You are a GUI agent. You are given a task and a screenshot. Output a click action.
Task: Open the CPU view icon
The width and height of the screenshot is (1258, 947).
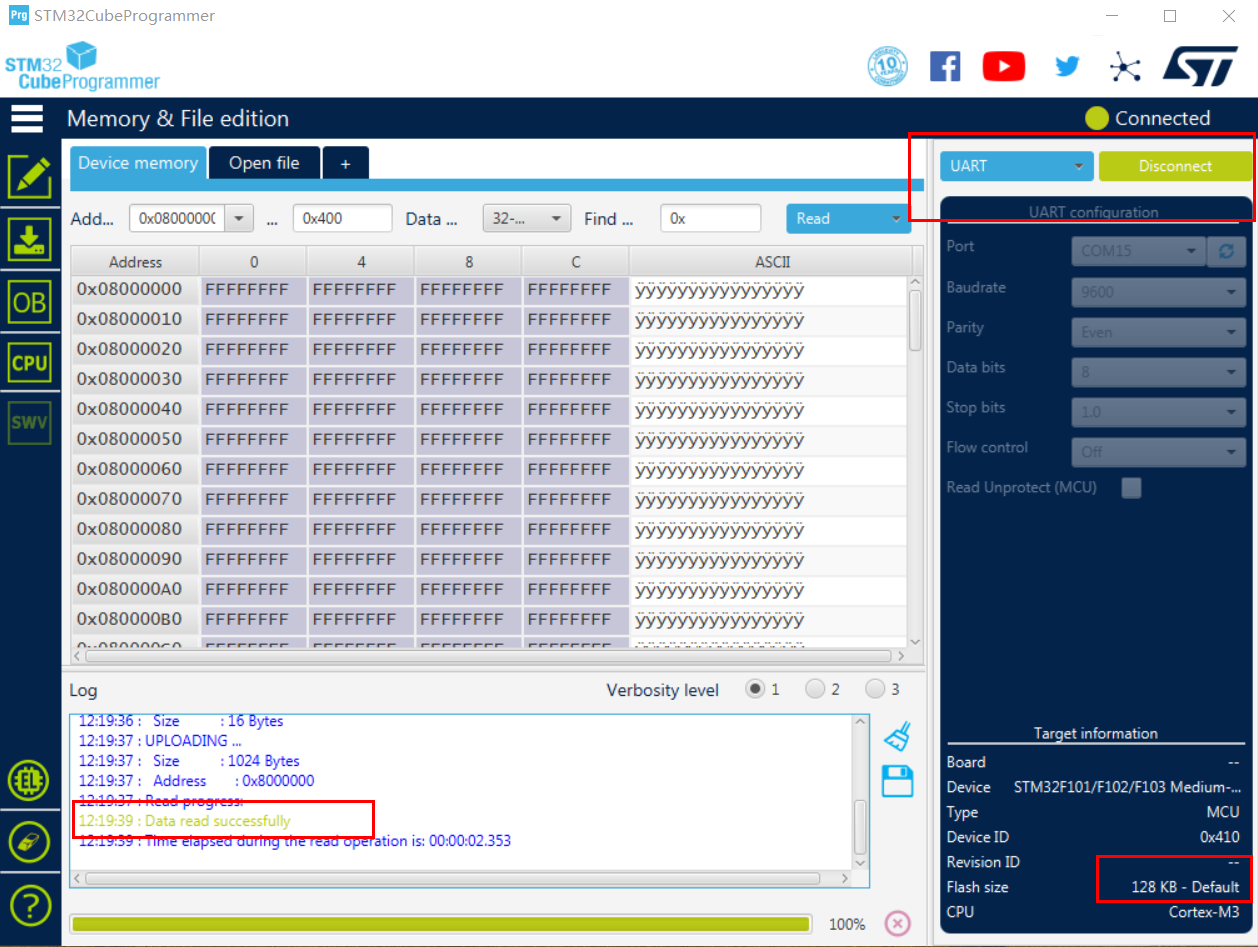(29, 363)
